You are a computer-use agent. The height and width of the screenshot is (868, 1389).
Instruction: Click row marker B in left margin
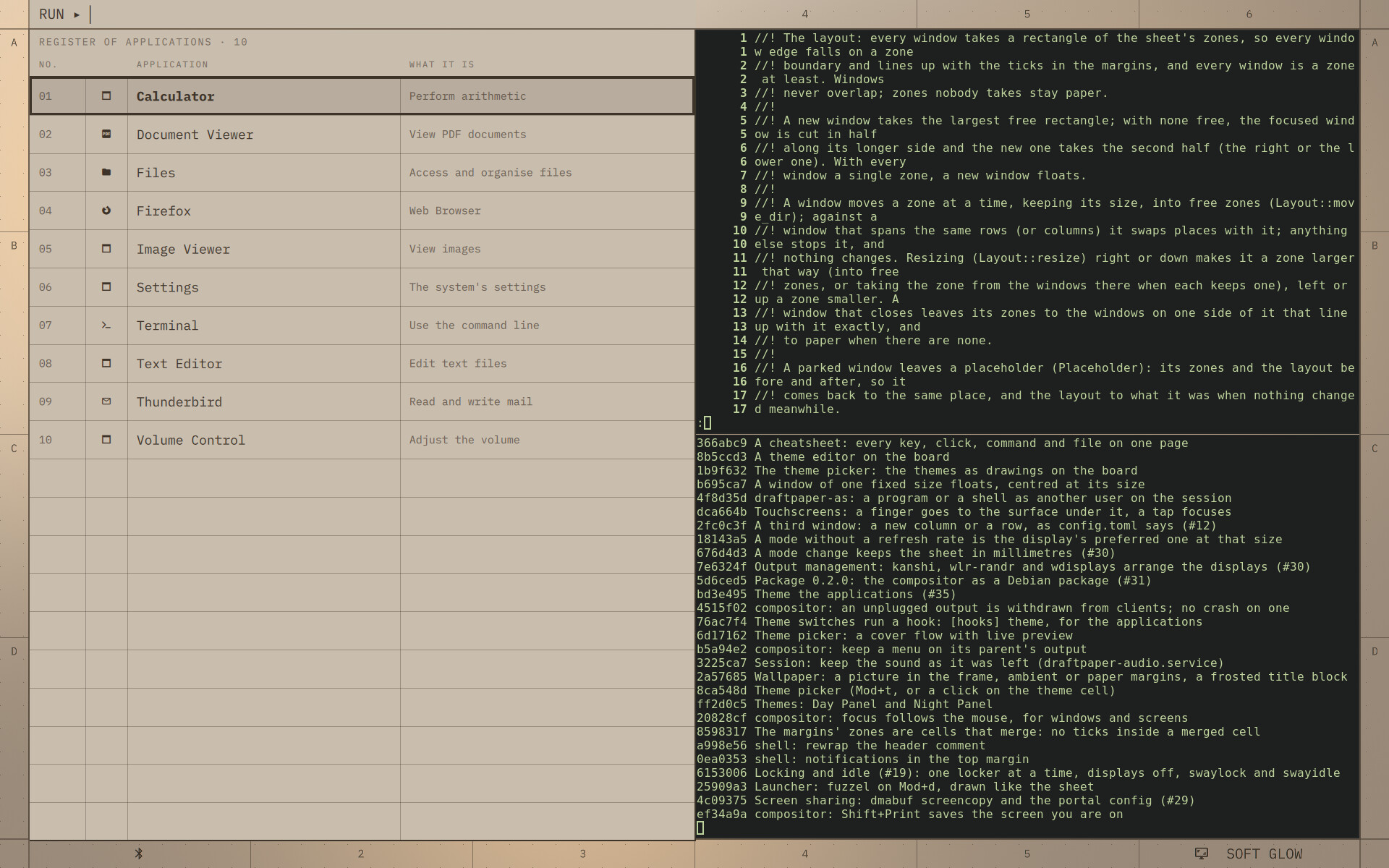tap(14, 246)
